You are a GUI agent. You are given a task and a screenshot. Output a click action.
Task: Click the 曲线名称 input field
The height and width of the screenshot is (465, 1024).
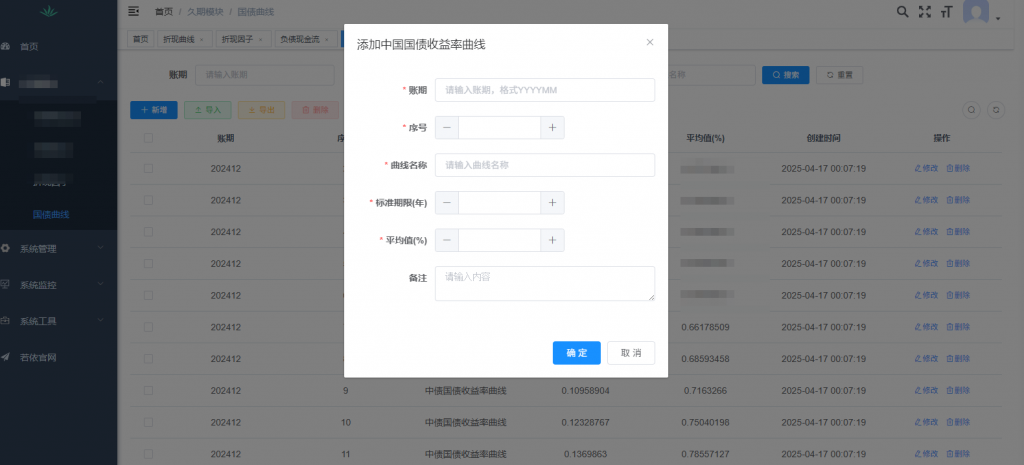(x=545, y=165)
